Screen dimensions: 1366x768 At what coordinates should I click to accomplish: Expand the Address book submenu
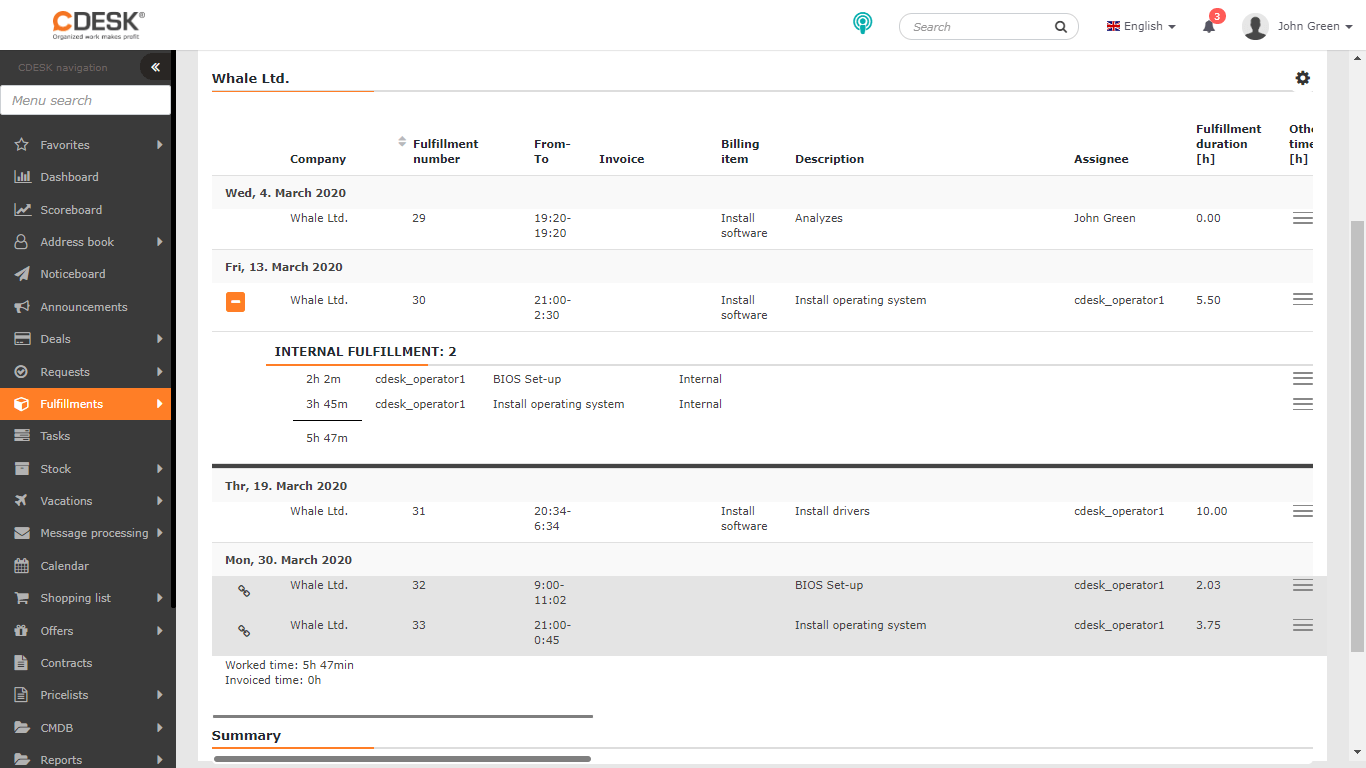point(160,242)
